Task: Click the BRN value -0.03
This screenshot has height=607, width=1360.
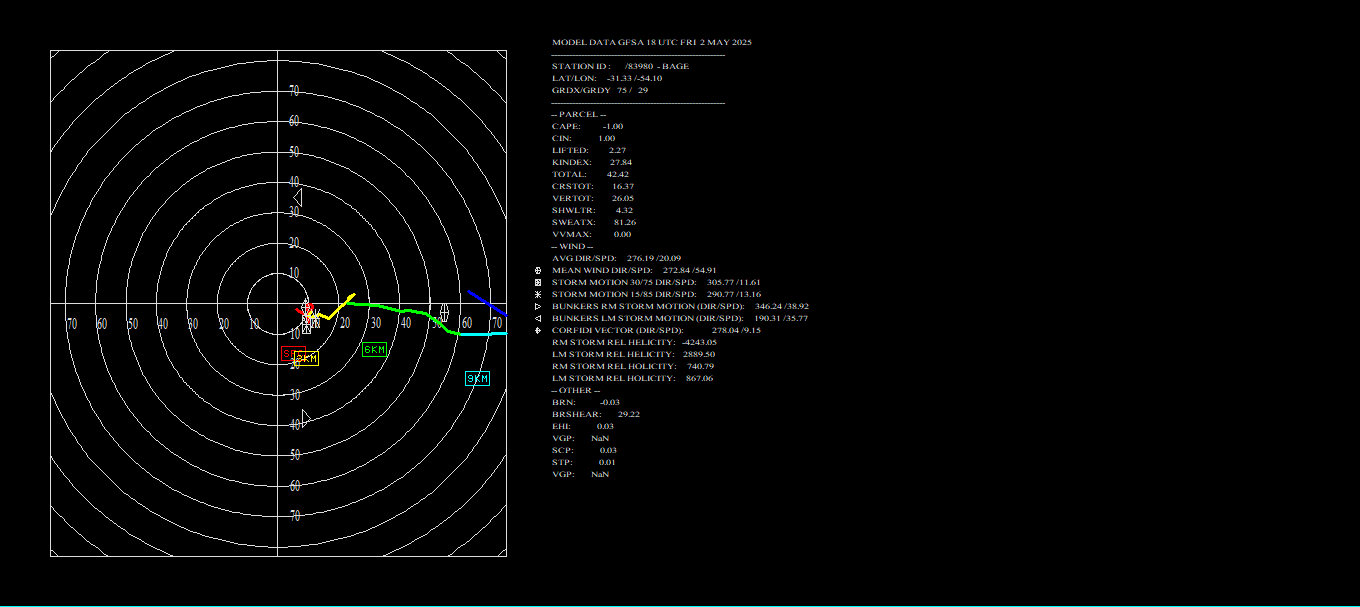Action: pos(610,402)
